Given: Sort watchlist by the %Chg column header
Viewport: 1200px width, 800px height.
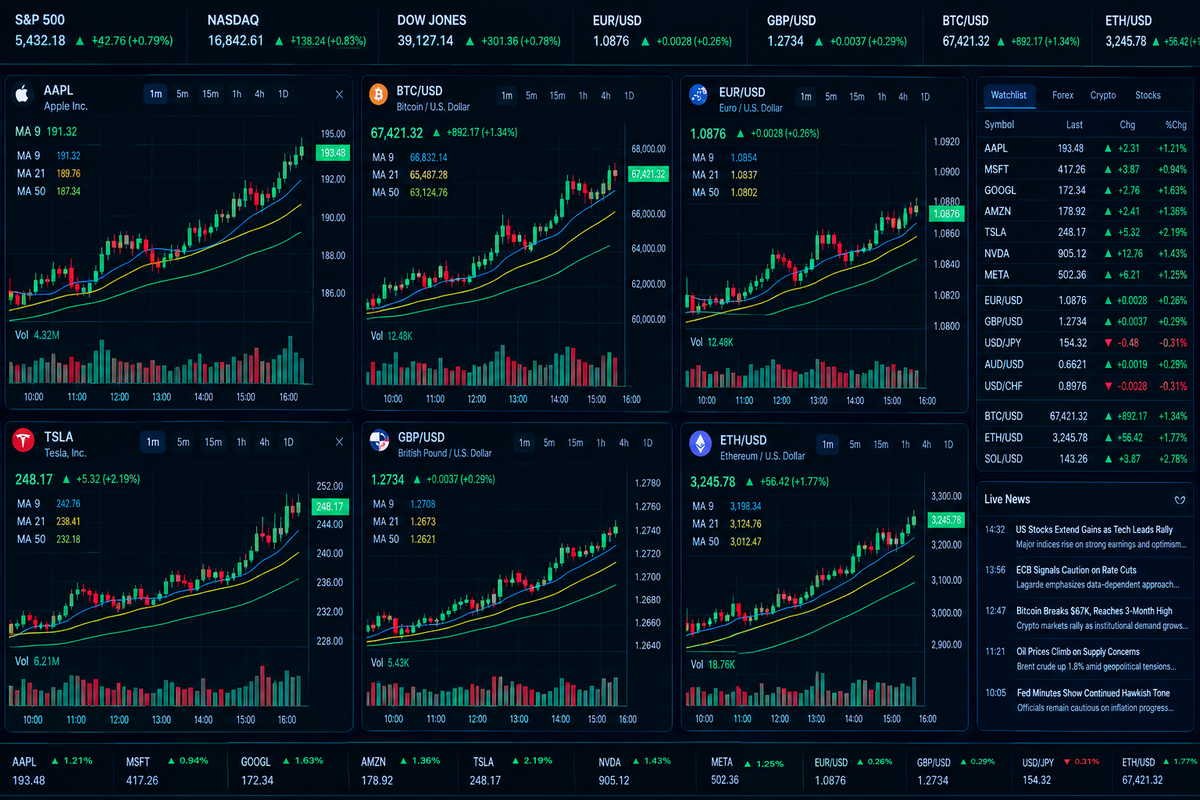Looking at the screenshot, I should 1174,125.
